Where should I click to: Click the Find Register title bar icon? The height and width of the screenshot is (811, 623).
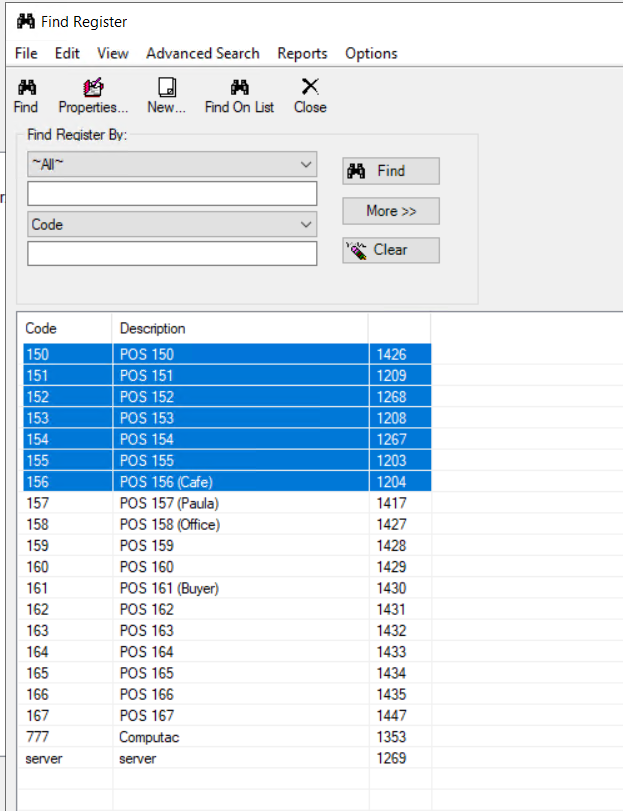tap(25, 21)
